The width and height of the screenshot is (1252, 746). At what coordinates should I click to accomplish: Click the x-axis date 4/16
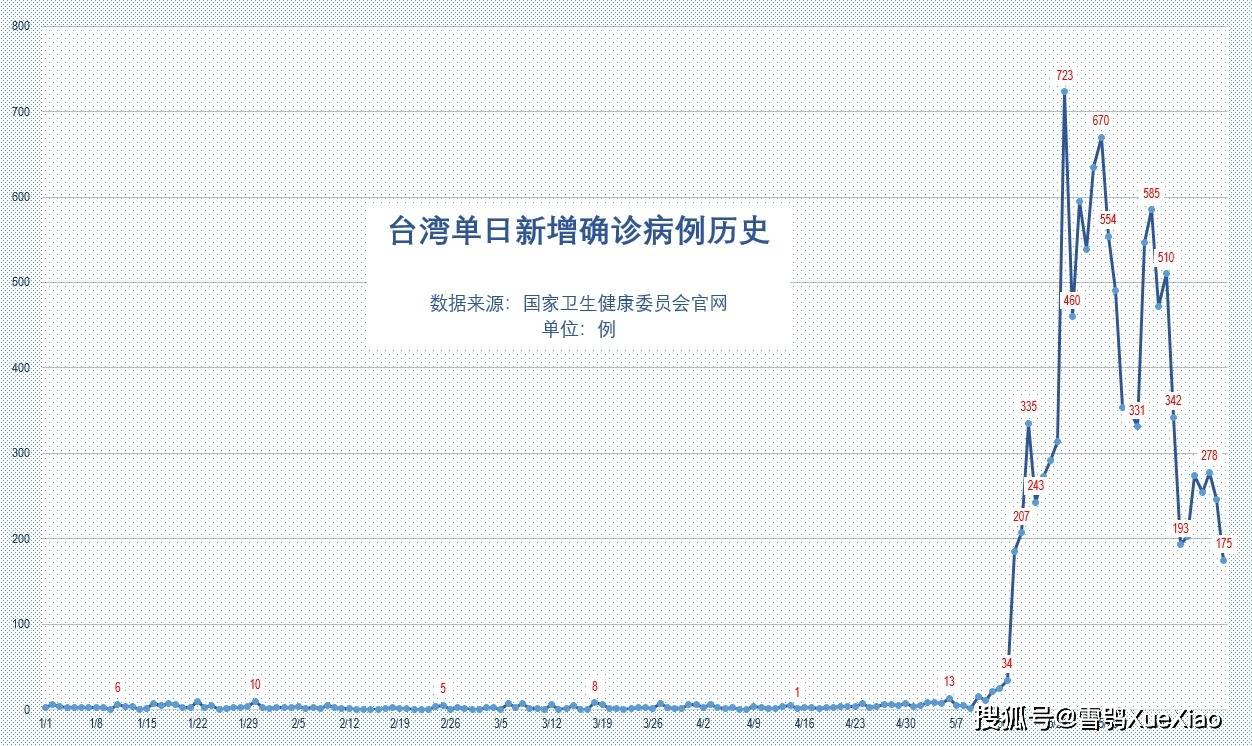point(804,722)
